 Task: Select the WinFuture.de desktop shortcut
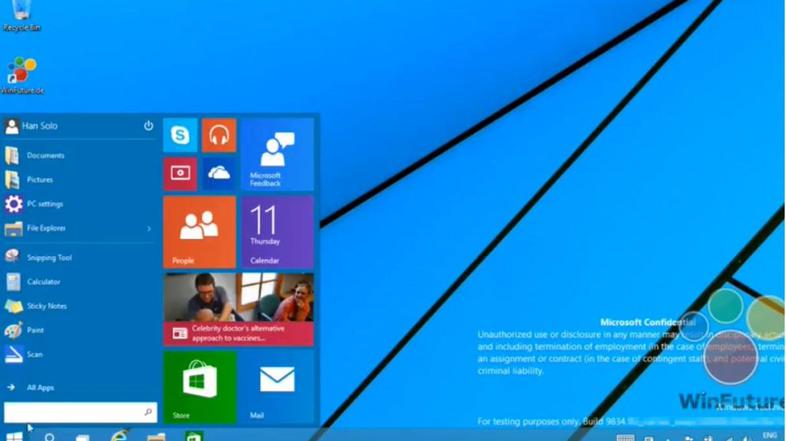click(x=22, y=76)
